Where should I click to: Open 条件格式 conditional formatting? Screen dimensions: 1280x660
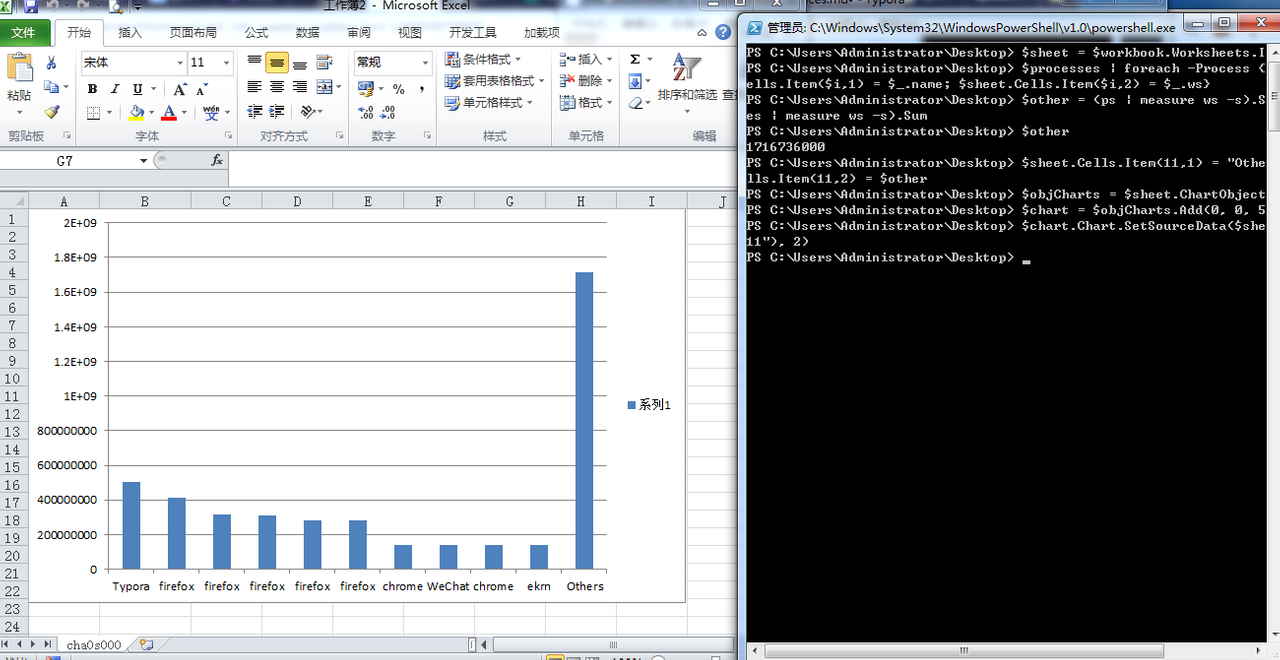click(x=485, y=58)
